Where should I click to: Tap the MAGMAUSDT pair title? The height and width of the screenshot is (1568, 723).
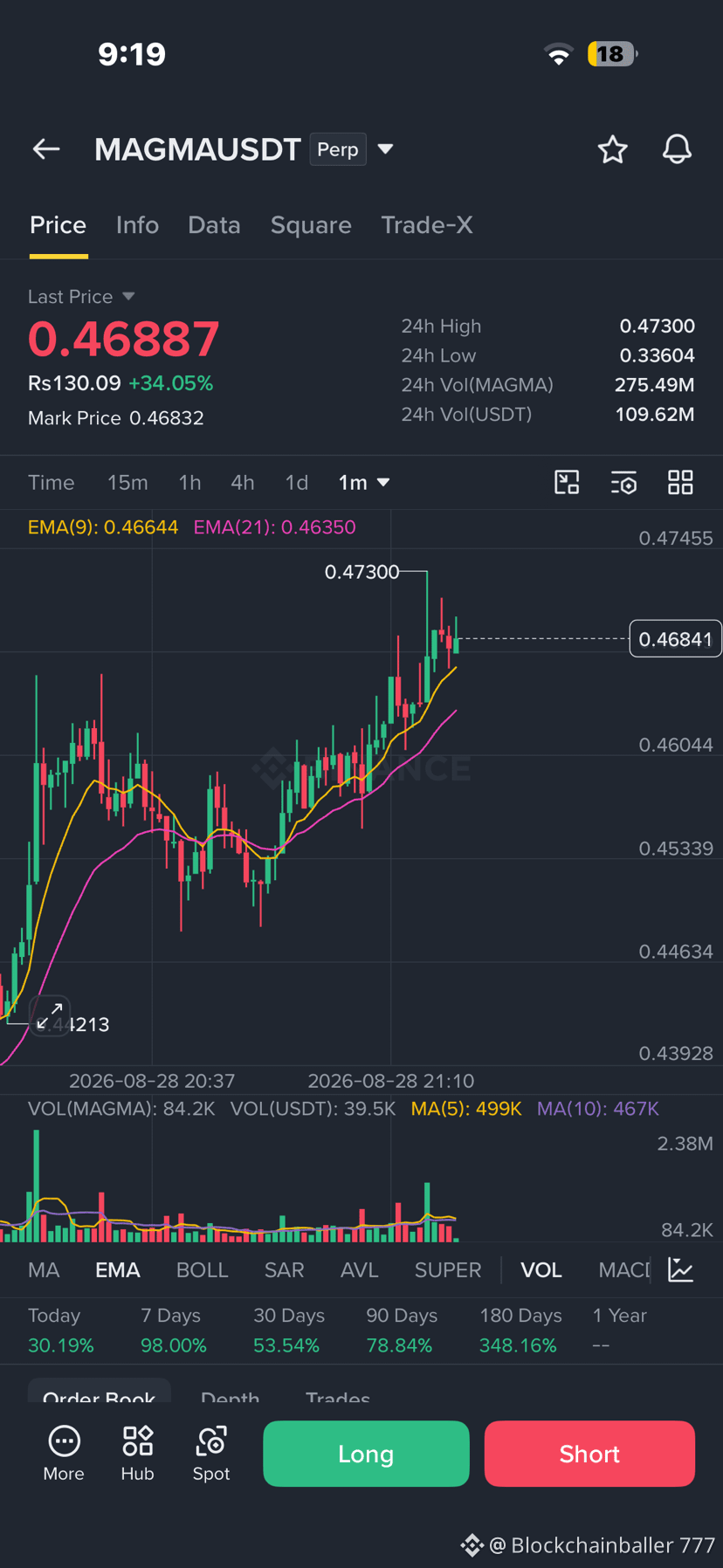tap(197, 149)
